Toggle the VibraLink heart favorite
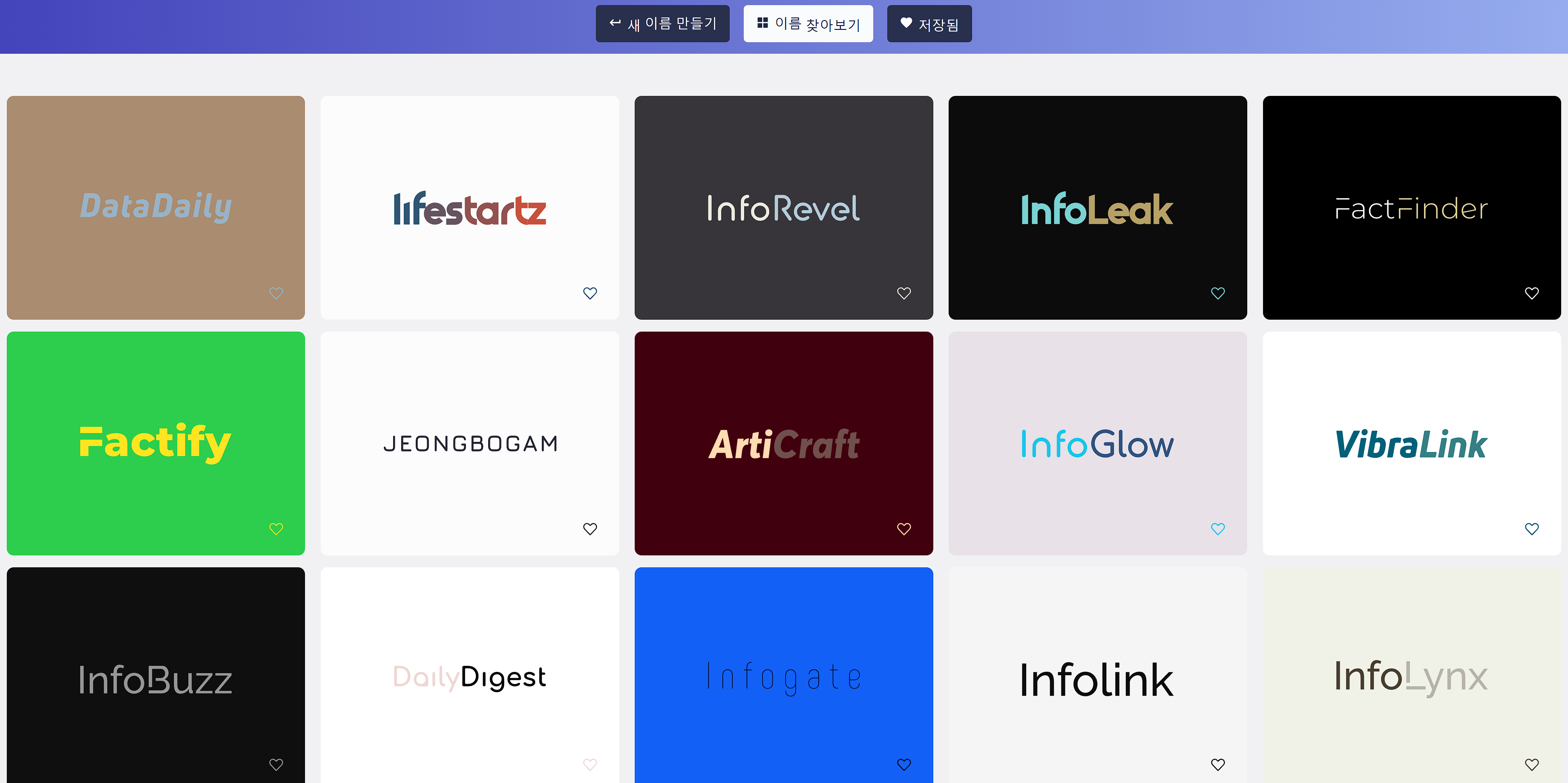Screen dimensions: 1568x783 click(x=1532, y=529)
